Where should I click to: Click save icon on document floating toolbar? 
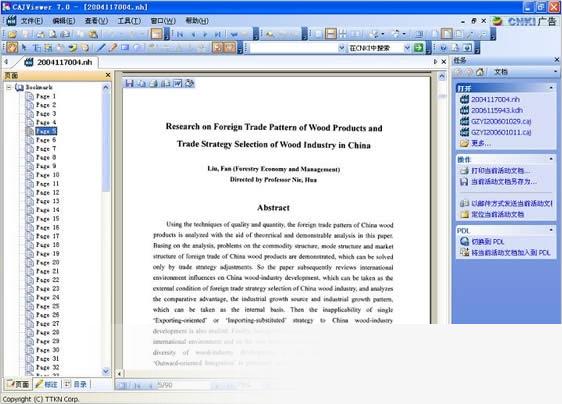[129, 84]
